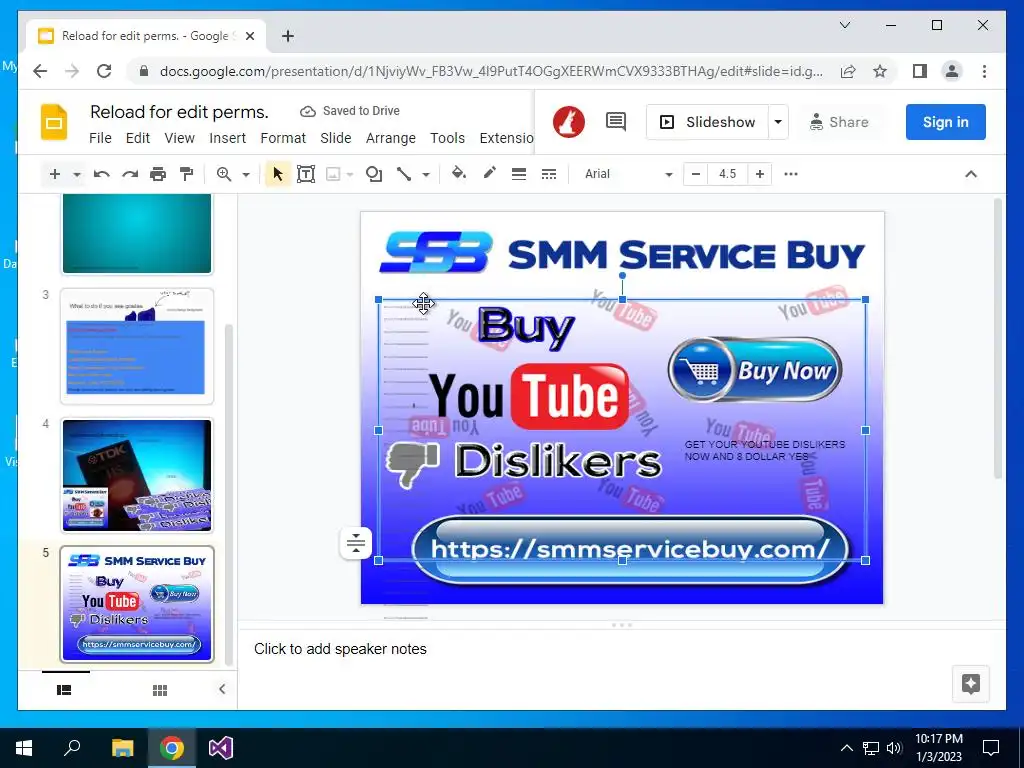Redo the last action
The height and width of the screenshot is (768, 1024).
pos(130,174)
